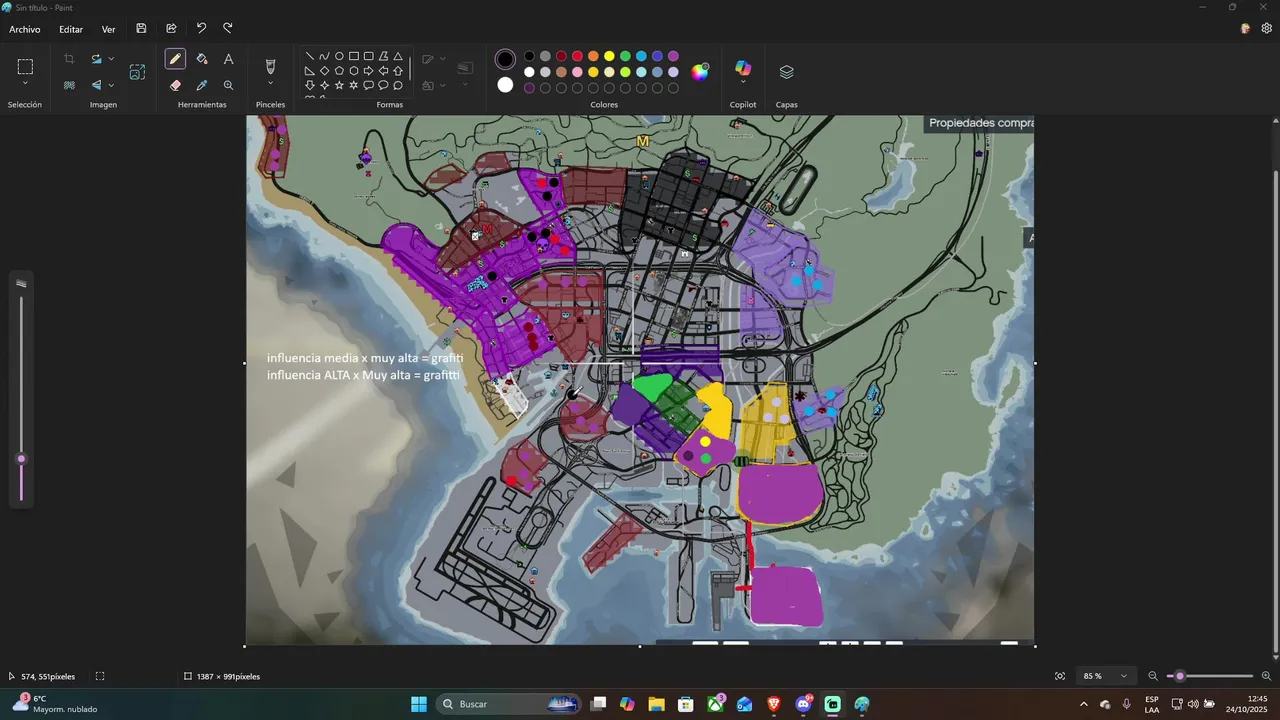Select the white secondary color circle
The image size is (1280, 720).
click(x=505, y=85)
